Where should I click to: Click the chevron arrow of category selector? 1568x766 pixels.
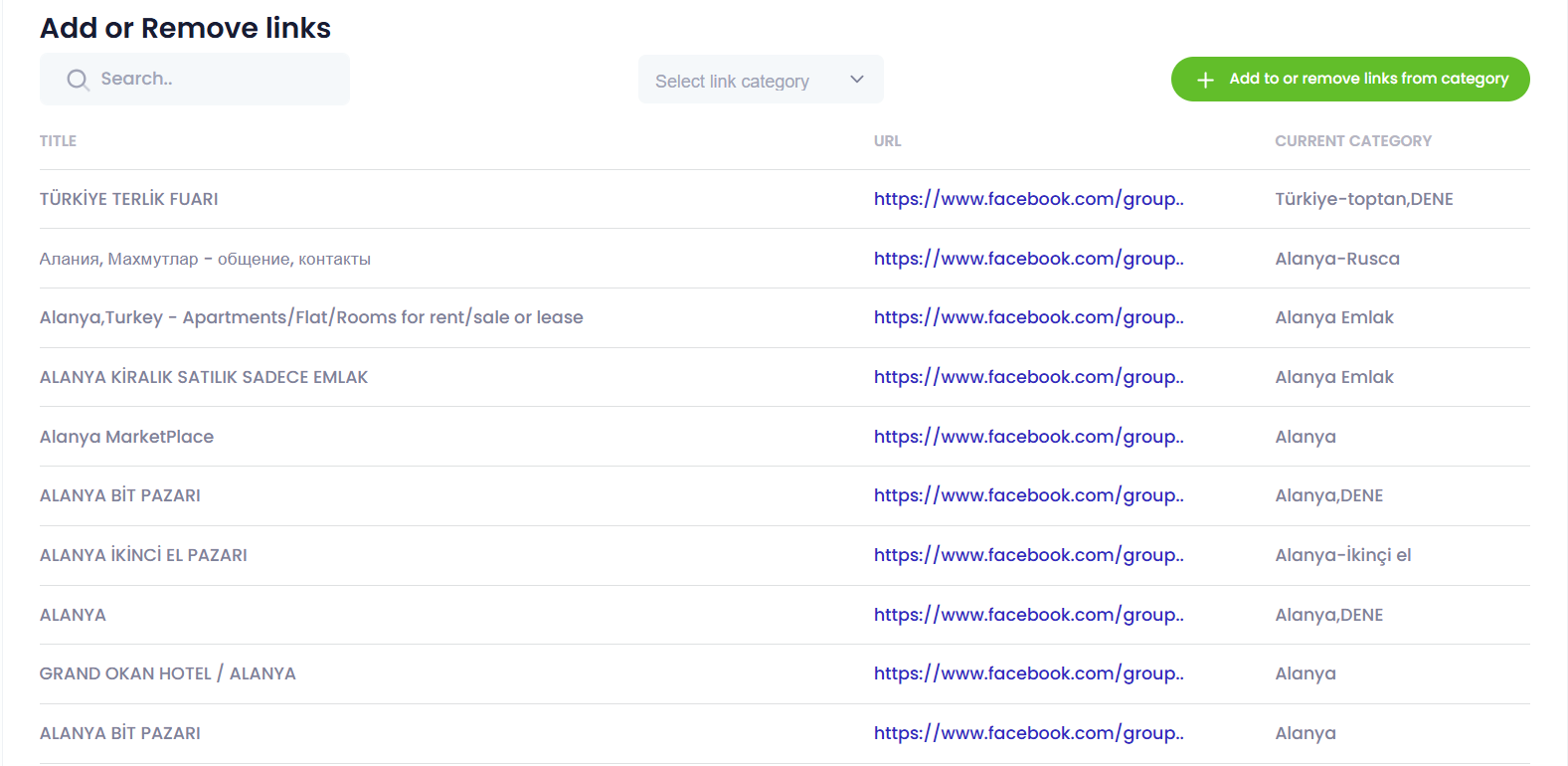856,80
